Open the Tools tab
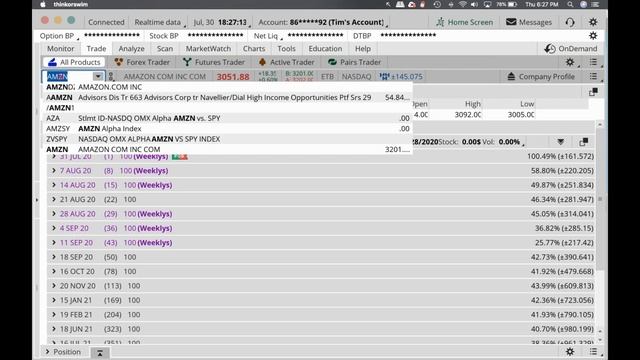 [x=286, y=49]
